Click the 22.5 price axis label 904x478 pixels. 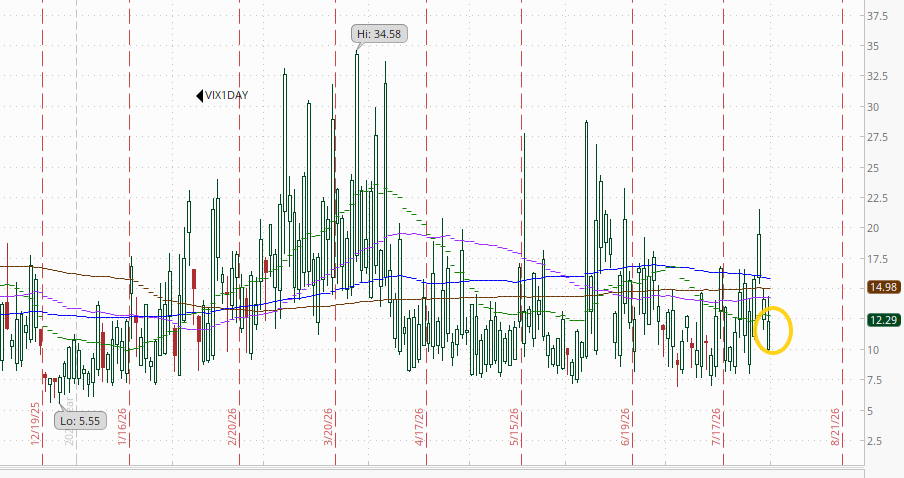point(877,198)
